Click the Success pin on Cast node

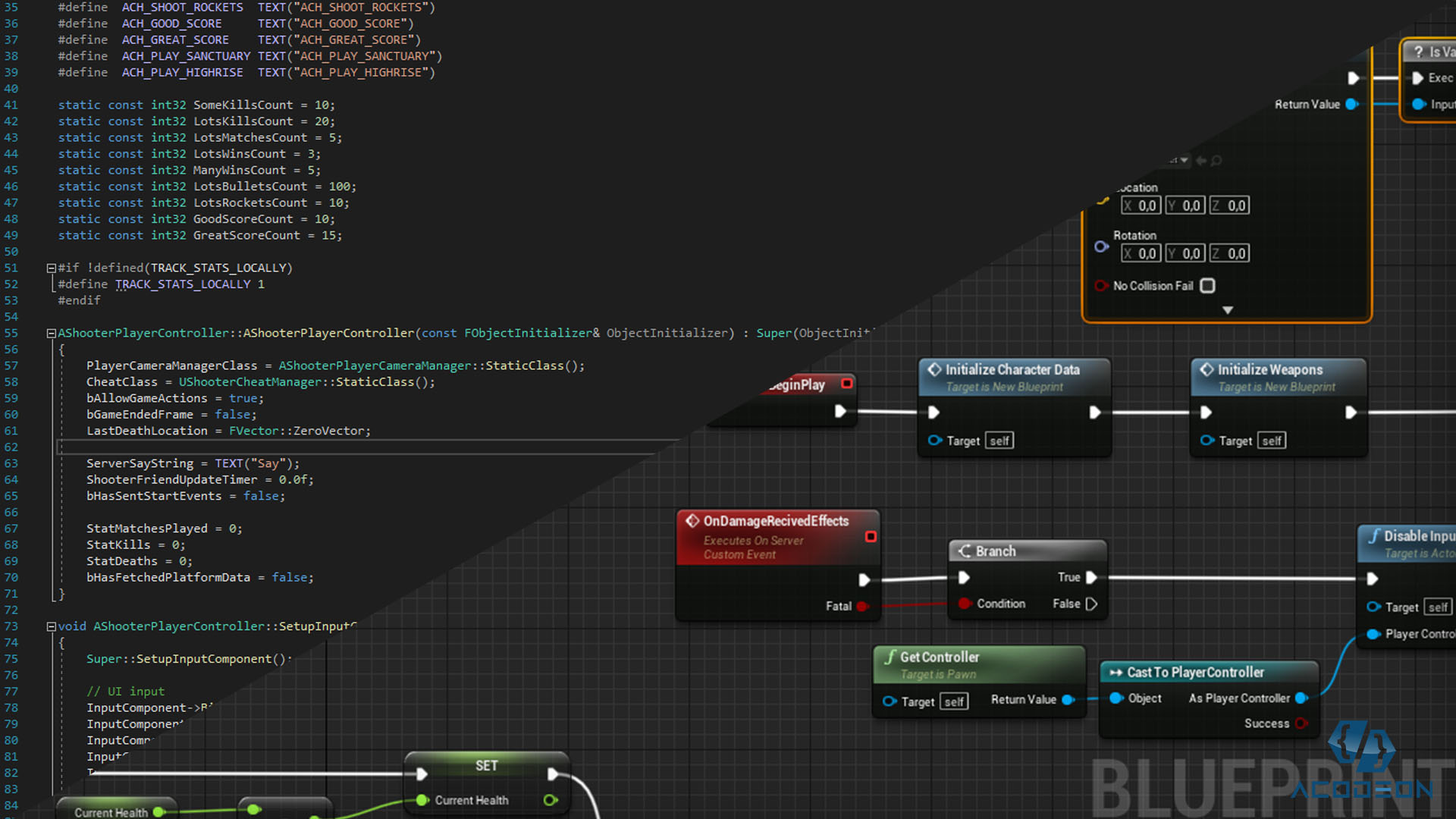(1301, 723)
